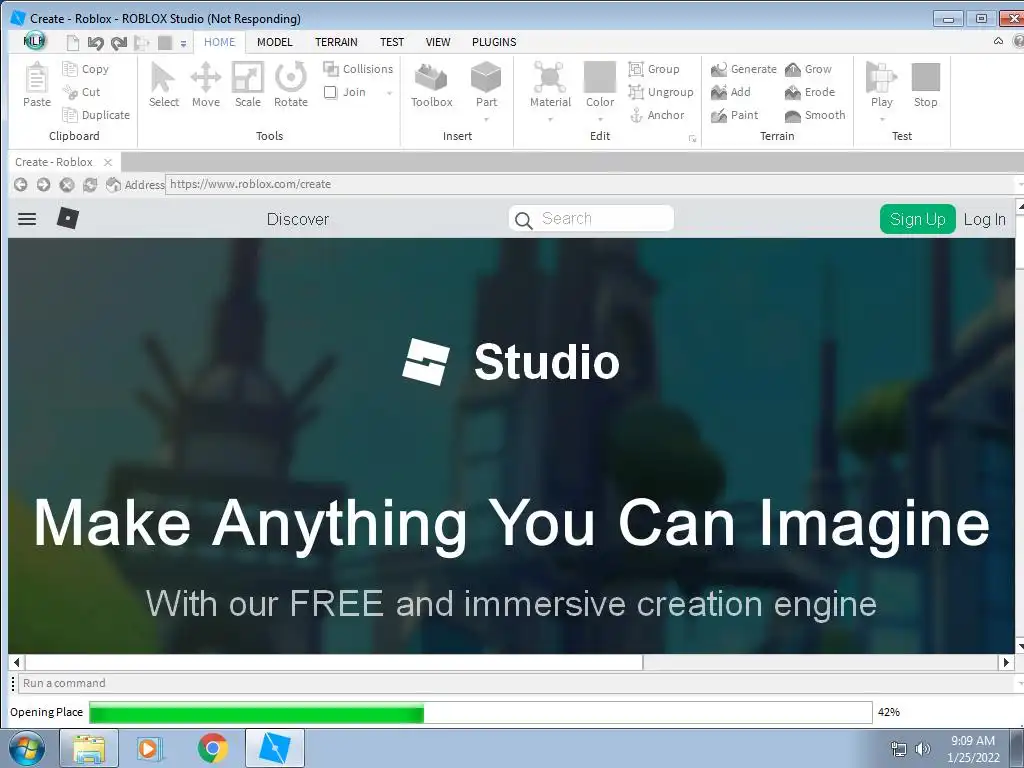Click the browser Back arrow
Viewport: 1024px width, 768px height.
(x=20, y=185)
